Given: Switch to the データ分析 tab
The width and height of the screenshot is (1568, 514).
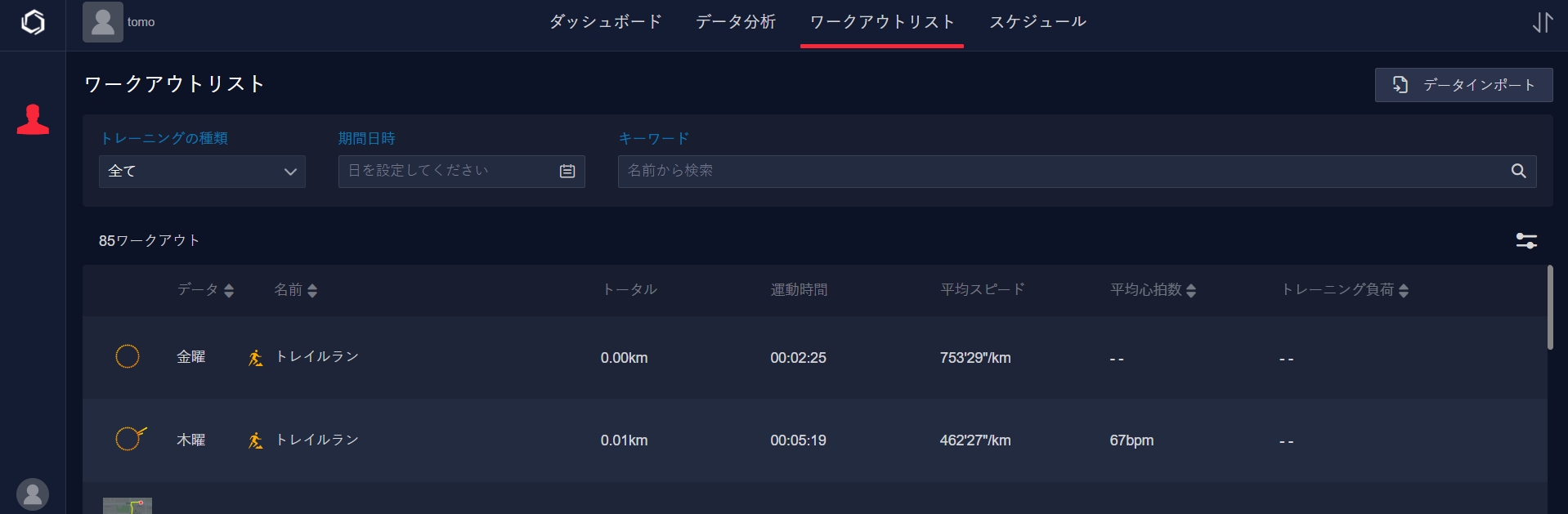Looking at the screenshot, I should tap(736, 22).
